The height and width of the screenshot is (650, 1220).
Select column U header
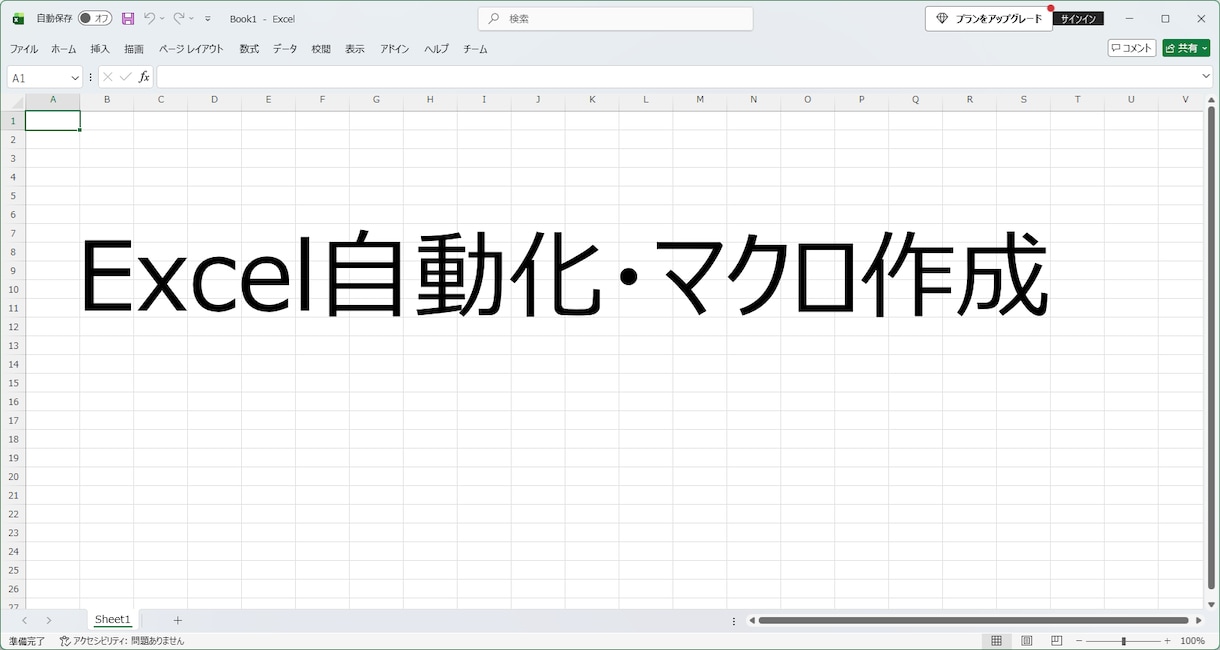[x=1131, y=100]
